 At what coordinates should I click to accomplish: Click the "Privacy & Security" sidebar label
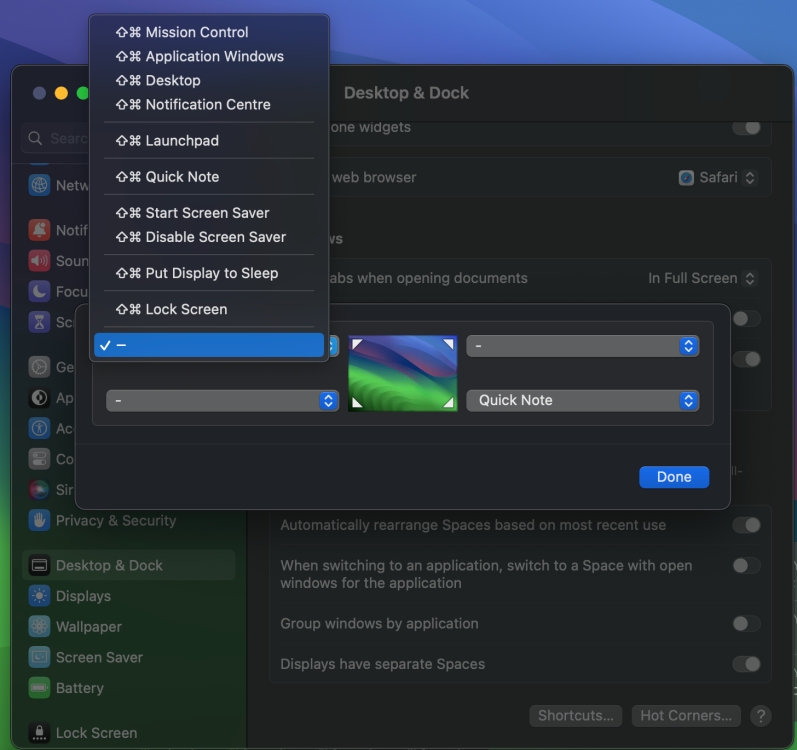[x=116, y=521]
